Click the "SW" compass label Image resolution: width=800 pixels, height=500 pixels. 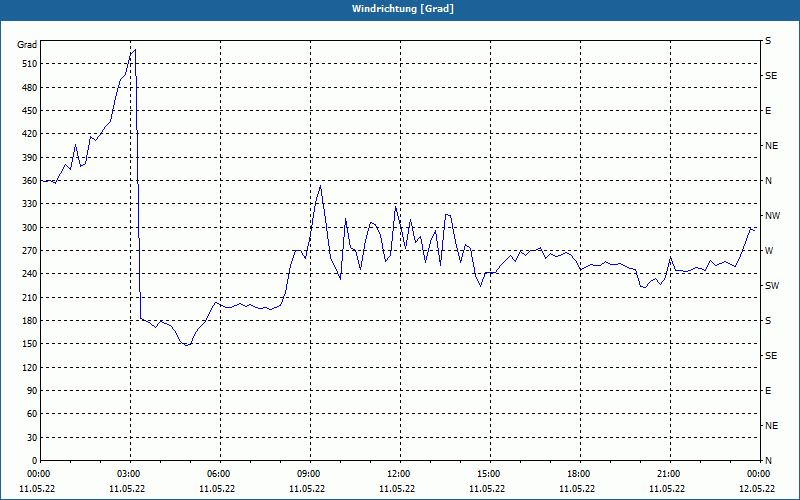pyautogui.click(x=772, y=286)
